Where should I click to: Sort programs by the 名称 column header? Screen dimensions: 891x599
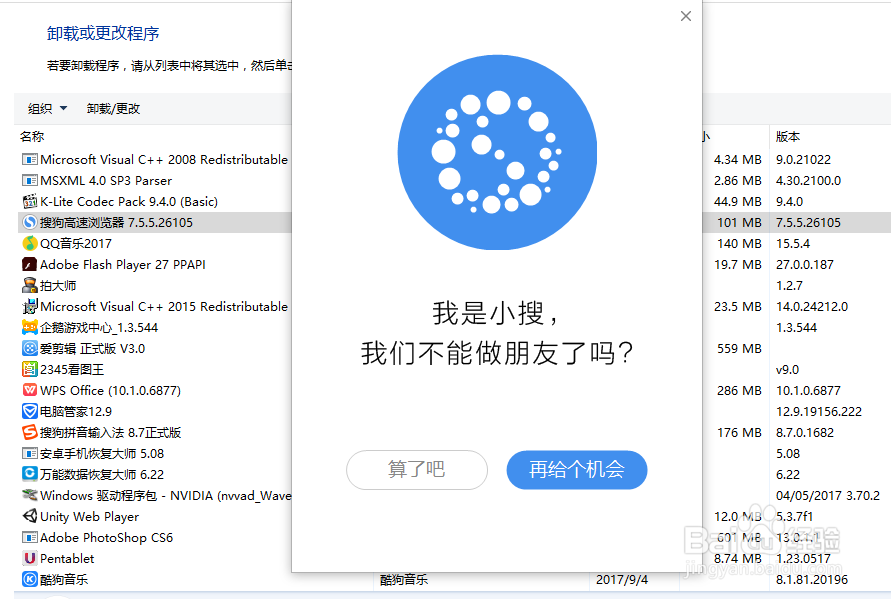point(31,135)
